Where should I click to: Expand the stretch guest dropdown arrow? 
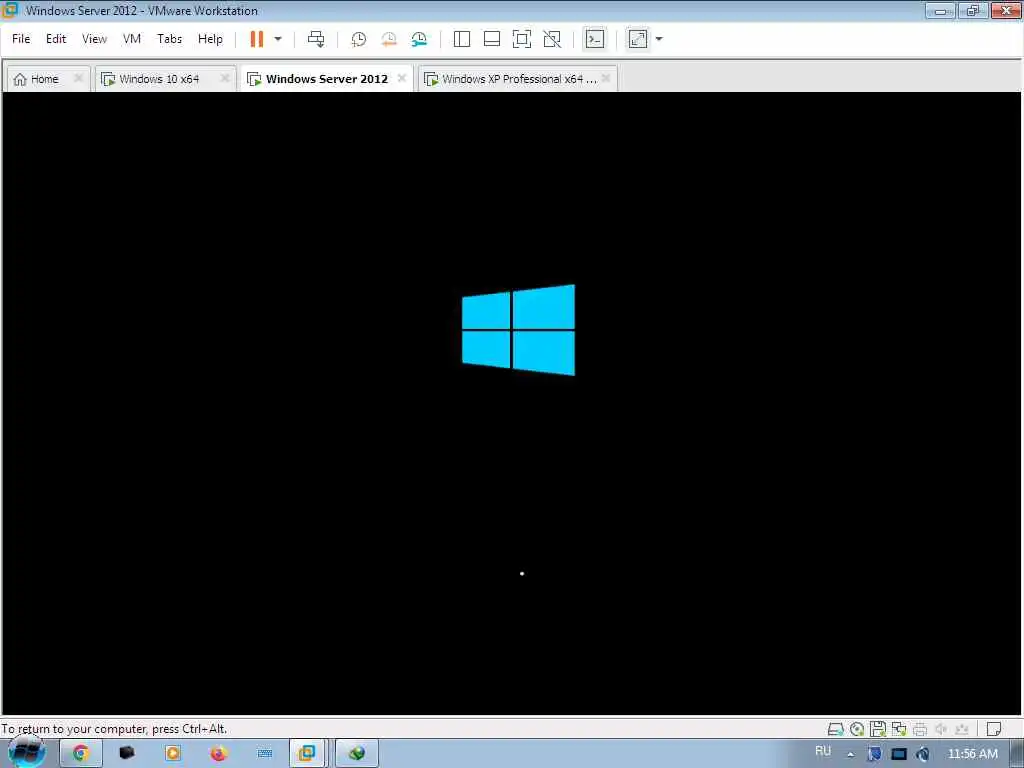click(659, 39)
